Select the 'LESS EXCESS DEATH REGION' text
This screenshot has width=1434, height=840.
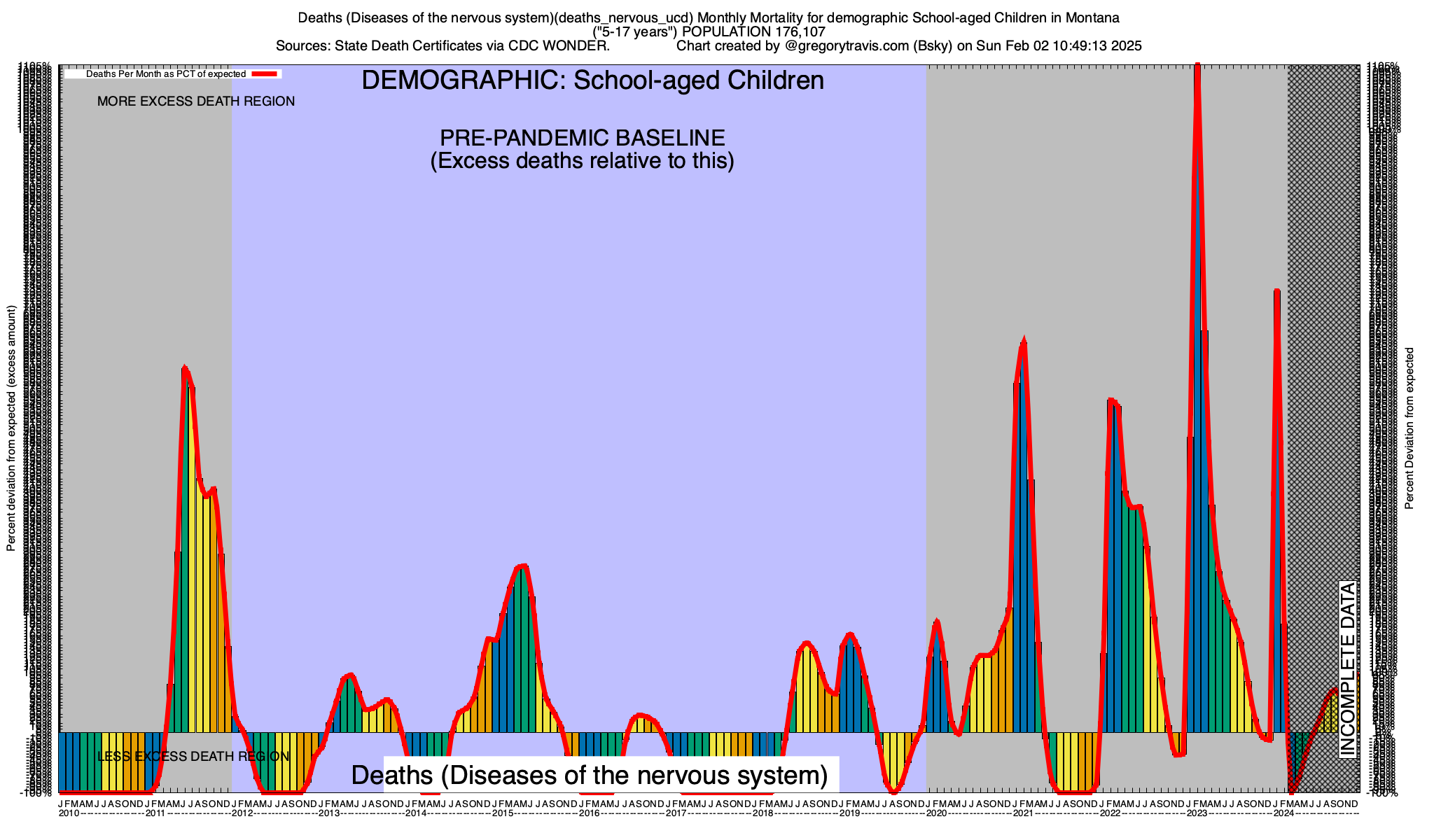[193, 757]
